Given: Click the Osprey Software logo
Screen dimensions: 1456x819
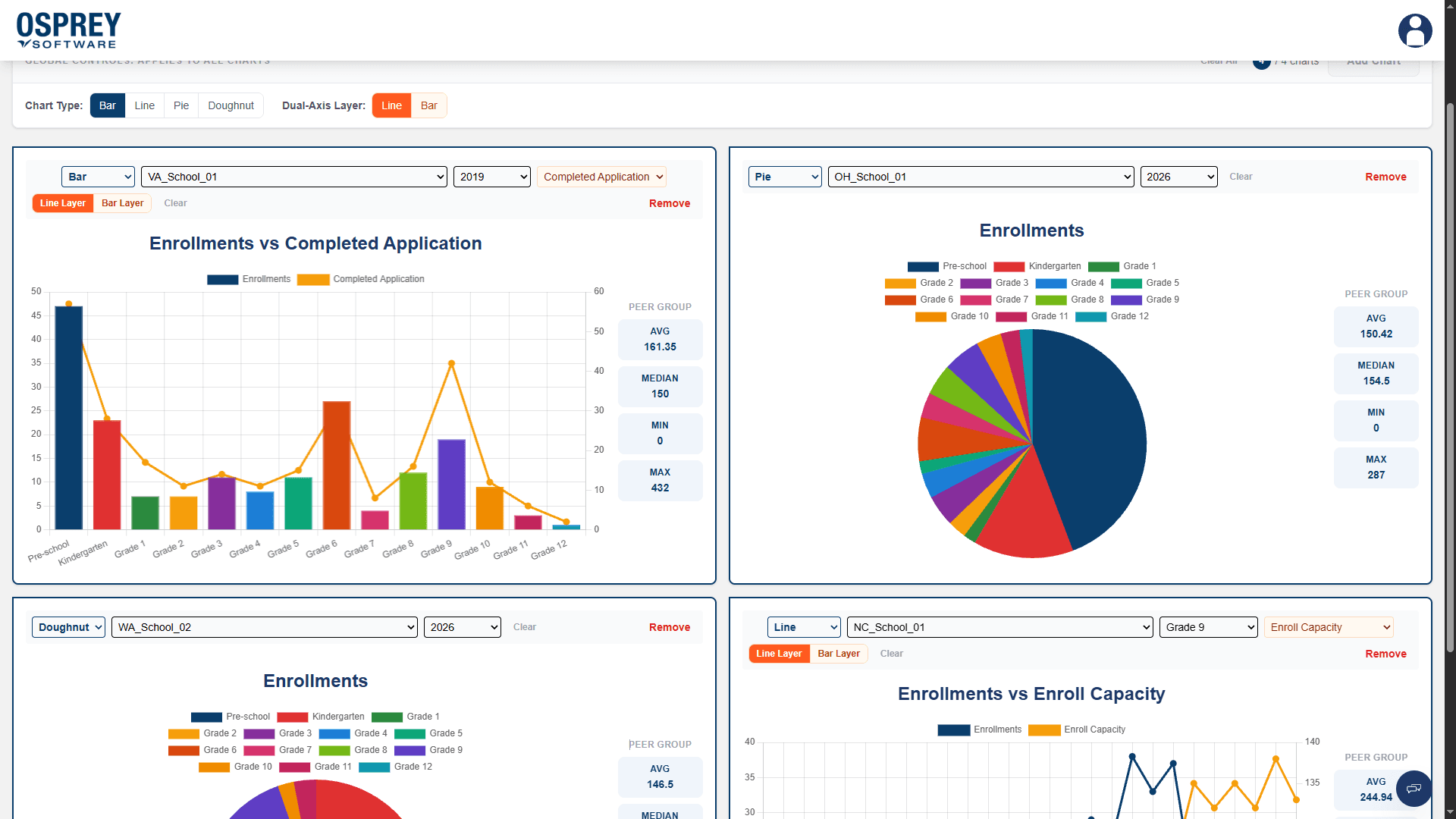Looking at the screenshot, I should pos(68,30).
